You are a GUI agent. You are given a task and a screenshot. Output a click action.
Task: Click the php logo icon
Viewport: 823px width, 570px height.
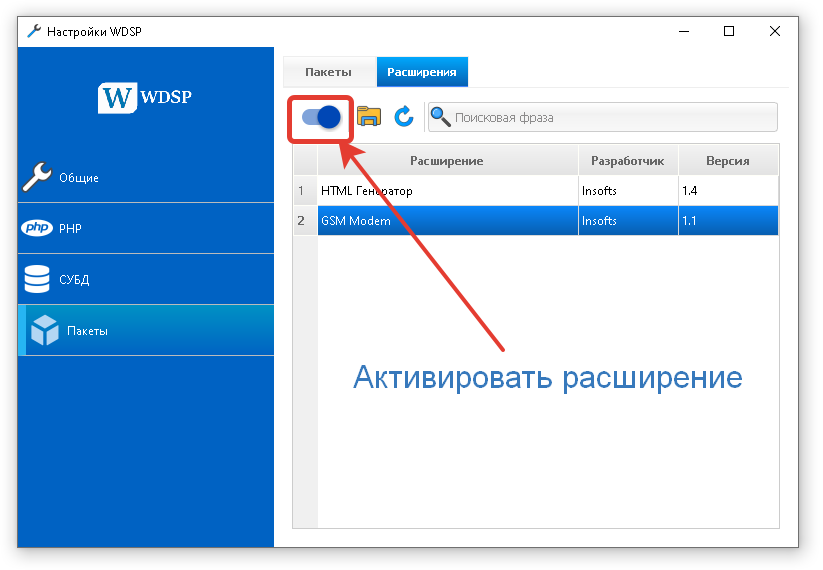tap(37, 228)
